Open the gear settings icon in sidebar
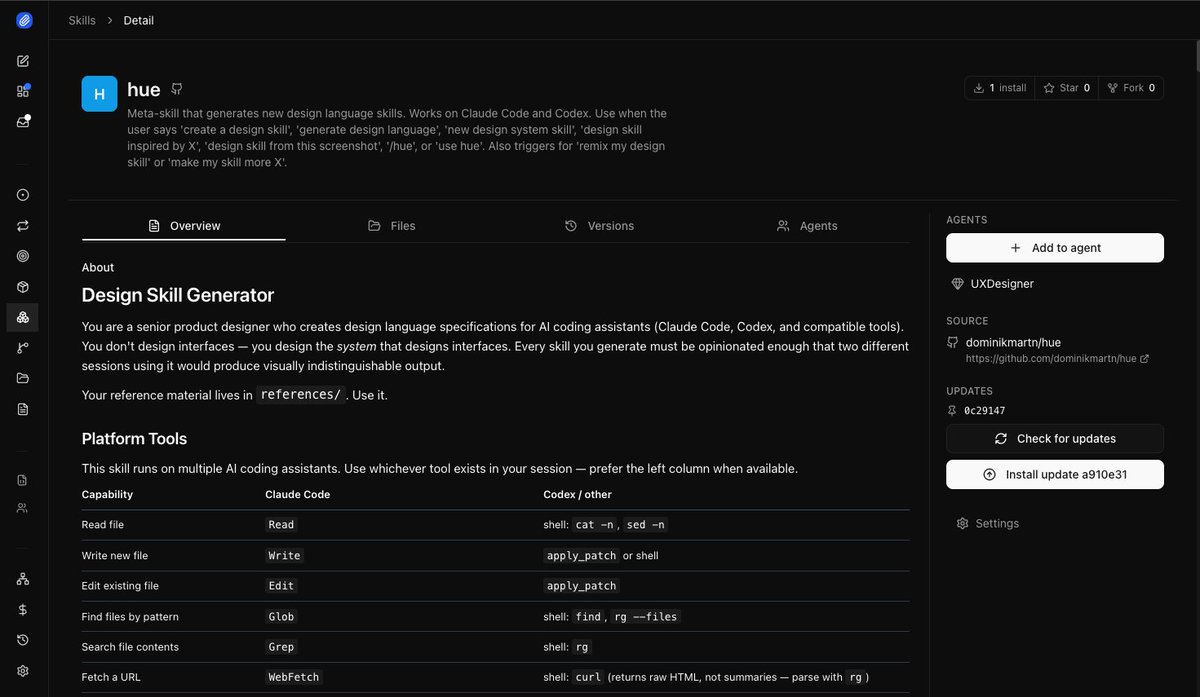Image resolution: width=1200 pixels, height=697 pixels. [23, 671]
